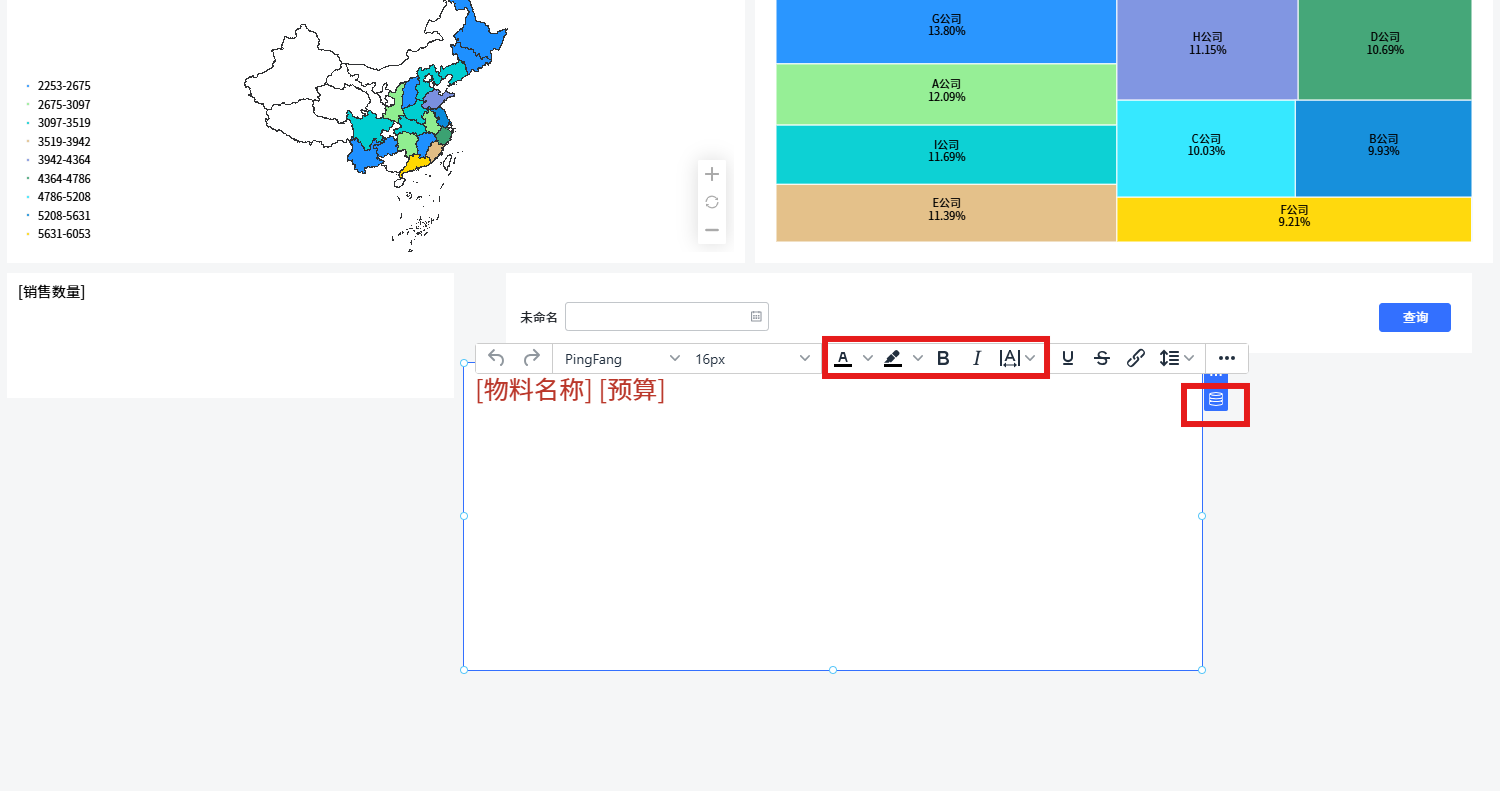The width and height of the screenshot is (1500, 791).
Task: Apply strikethrough to text
Action: click(1101, 358)
